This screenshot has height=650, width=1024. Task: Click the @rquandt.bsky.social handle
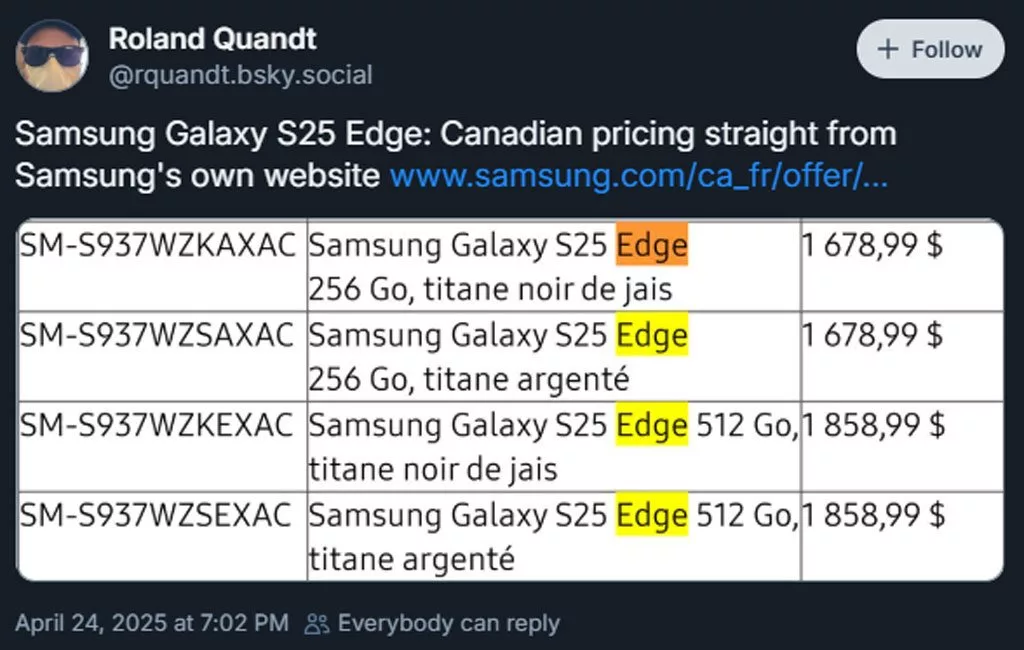tap(240, 75)
